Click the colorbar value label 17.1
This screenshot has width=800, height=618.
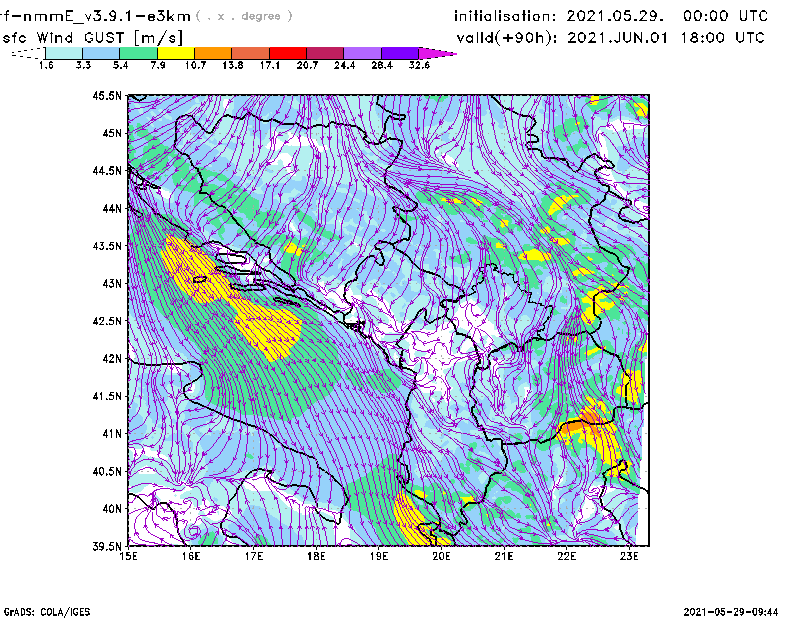point(269,65)
